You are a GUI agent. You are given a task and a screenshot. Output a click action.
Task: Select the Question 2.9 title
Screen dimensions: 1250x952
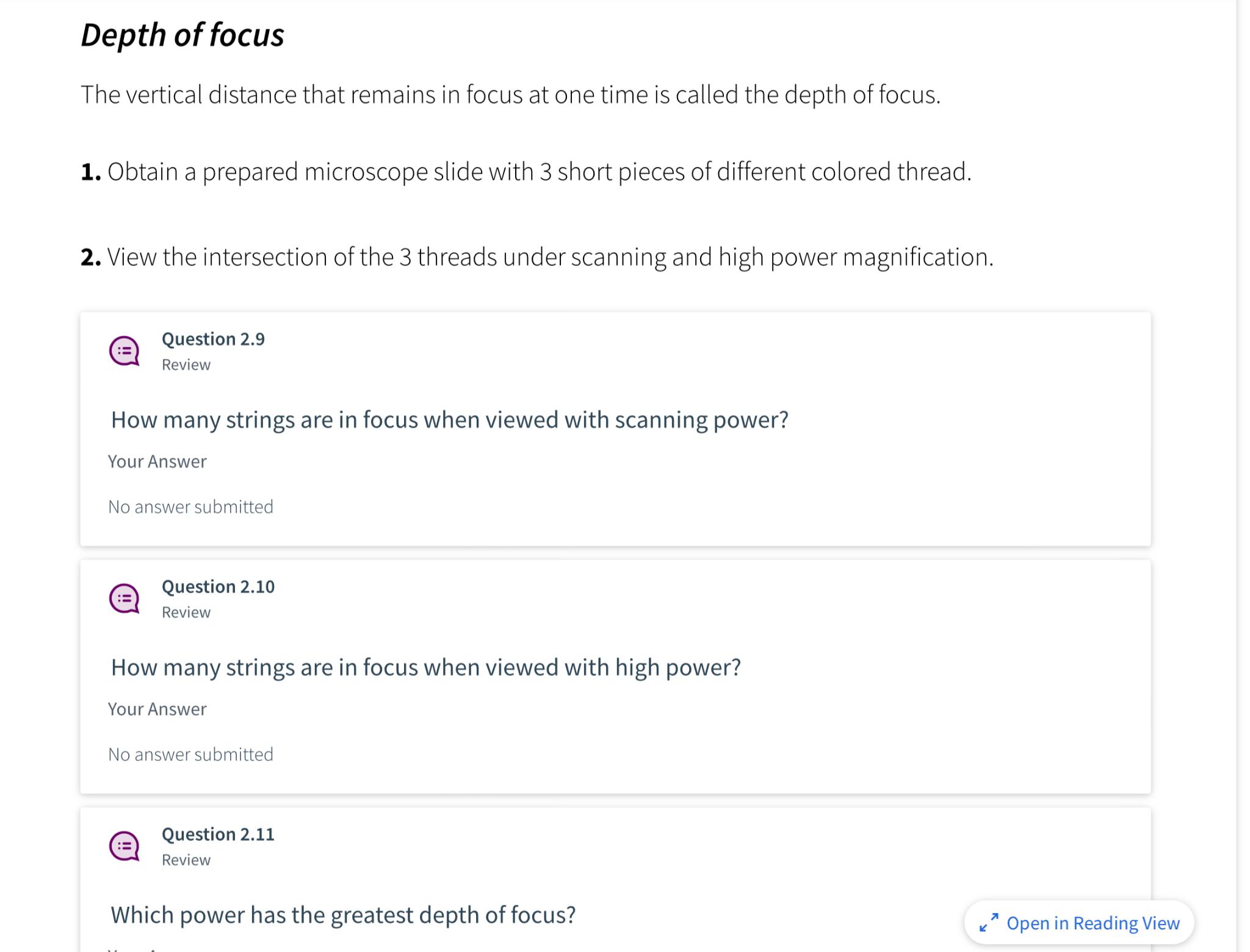(x=213, y=339)
